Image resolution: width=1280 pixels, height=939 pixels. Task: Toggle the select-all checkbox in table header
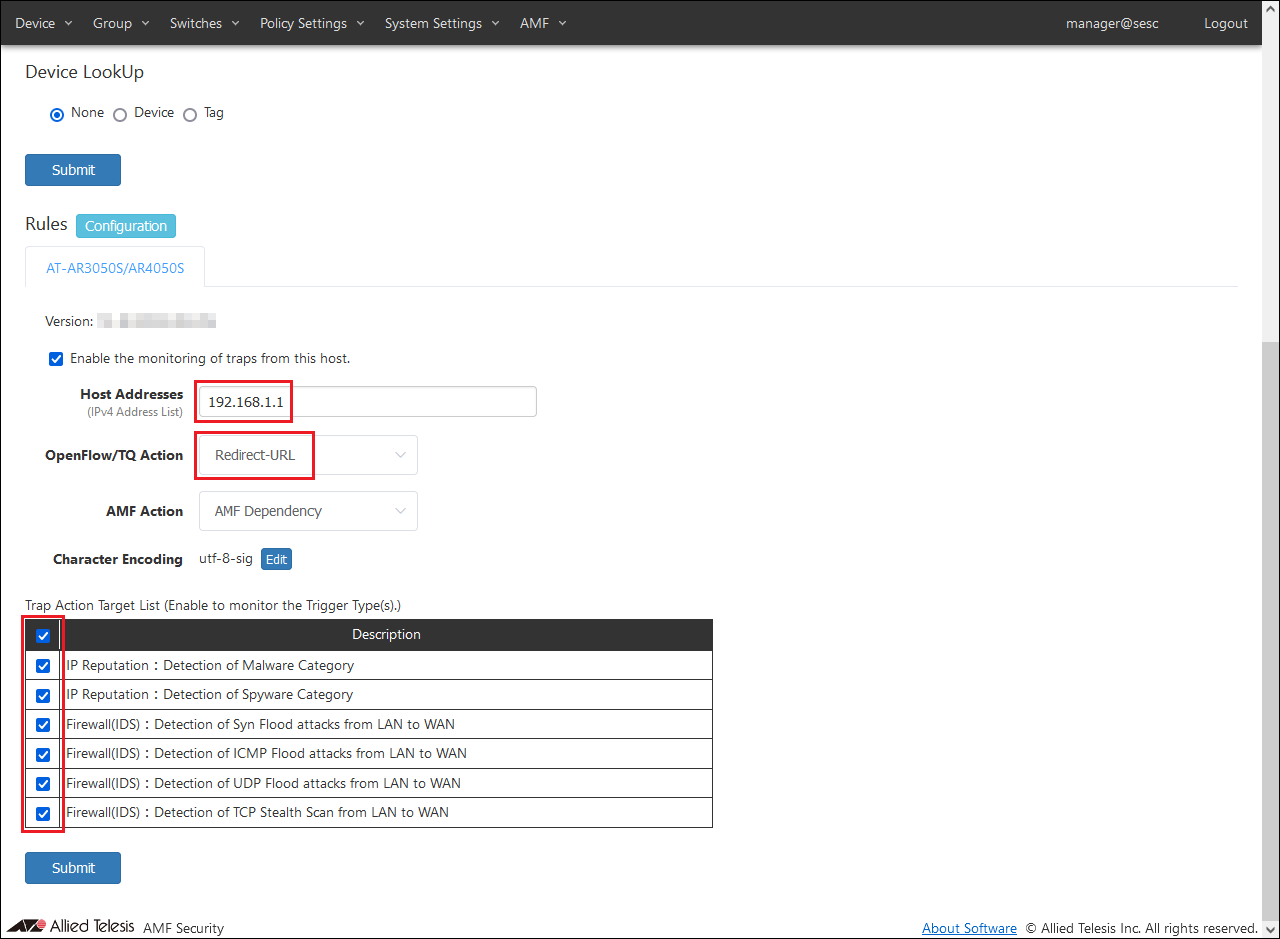click(43, 636)
